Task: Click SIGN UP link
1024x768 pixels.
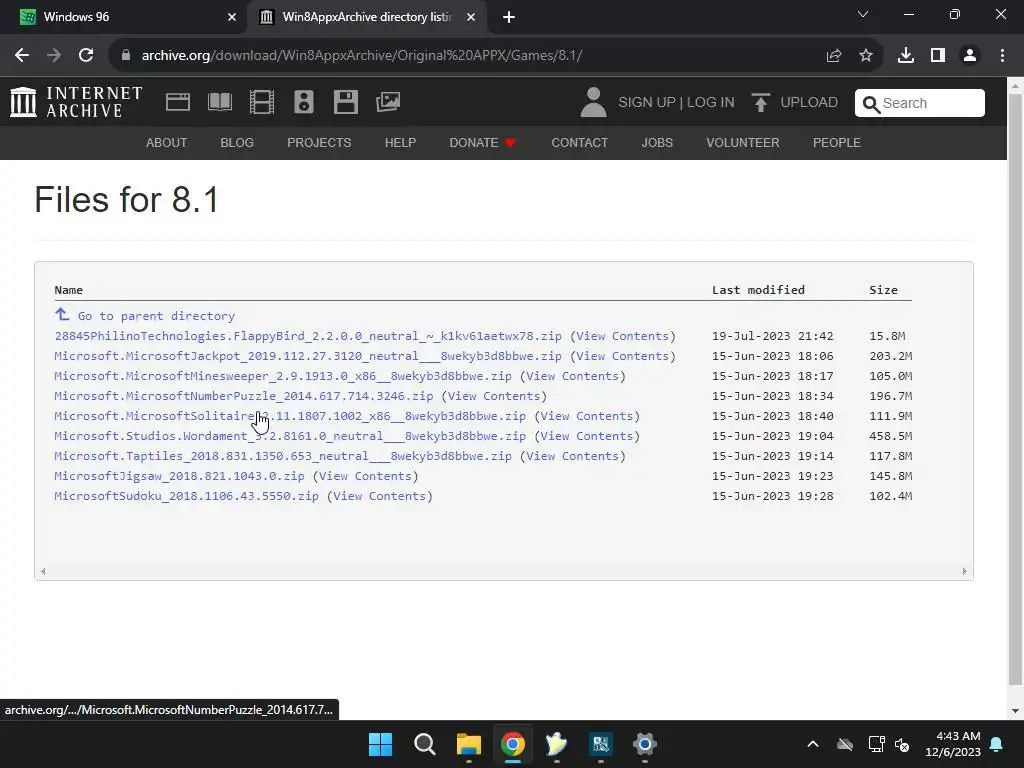Action: (x=647, y=103)
